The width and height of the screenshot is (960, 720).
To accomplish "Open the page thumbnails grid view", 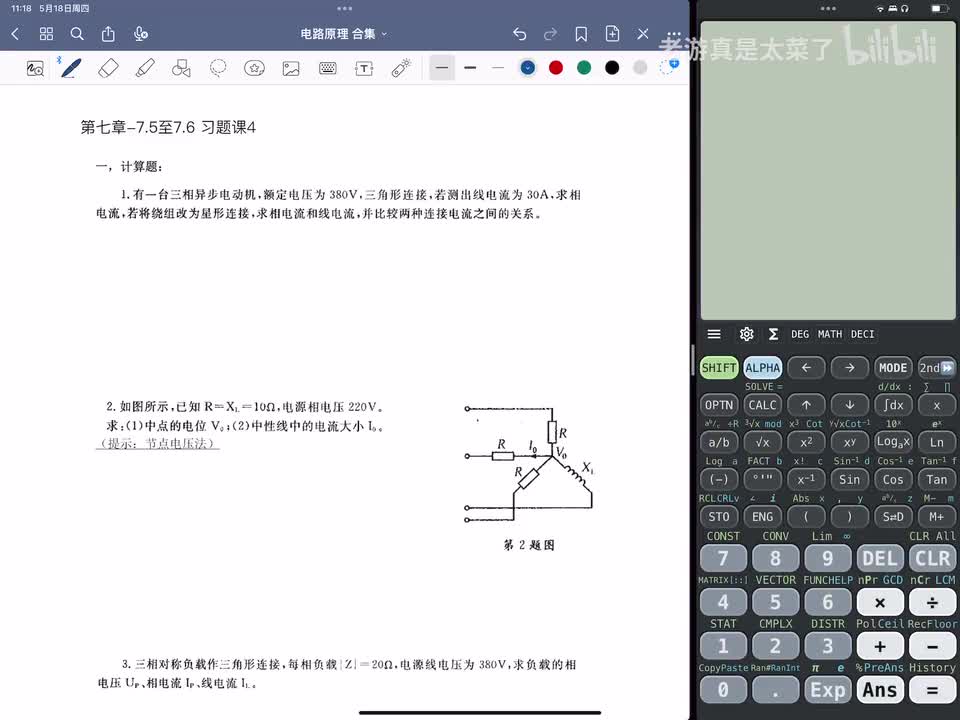I will 47,34.
